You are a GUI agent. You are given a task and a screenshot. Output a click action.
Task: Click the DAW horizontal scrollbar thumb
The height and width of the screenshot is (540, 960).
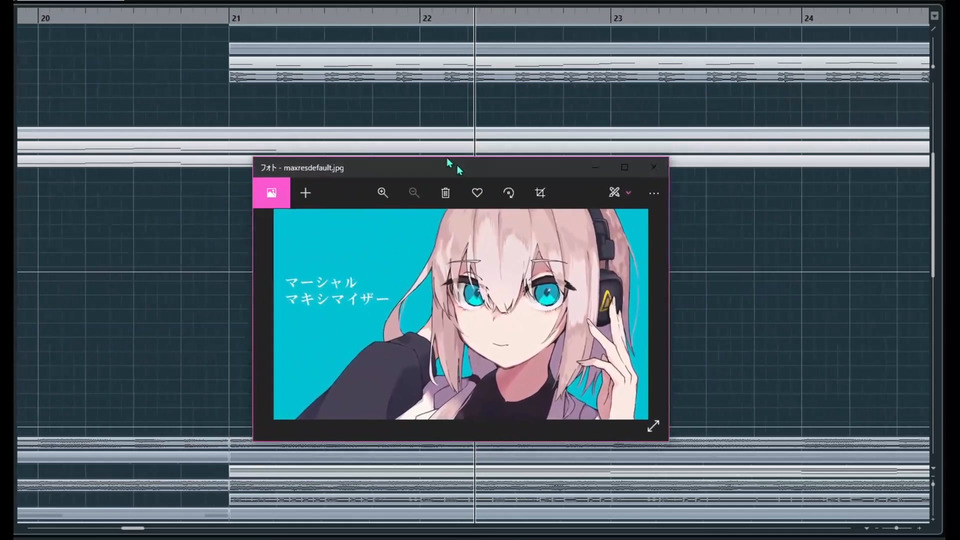point(133,528)
